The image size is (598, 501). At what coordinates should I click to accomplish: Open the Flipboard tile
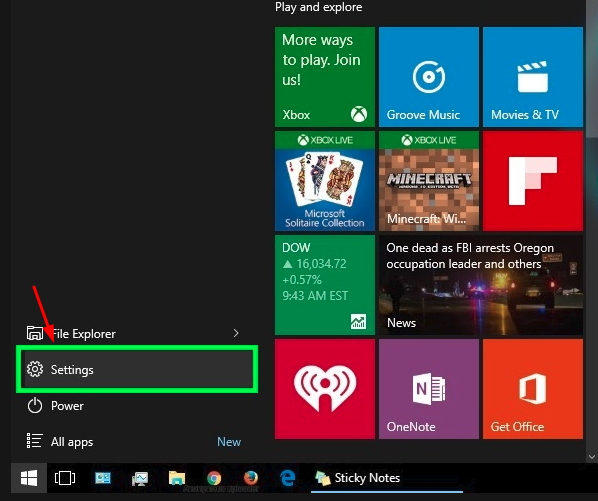533,181
